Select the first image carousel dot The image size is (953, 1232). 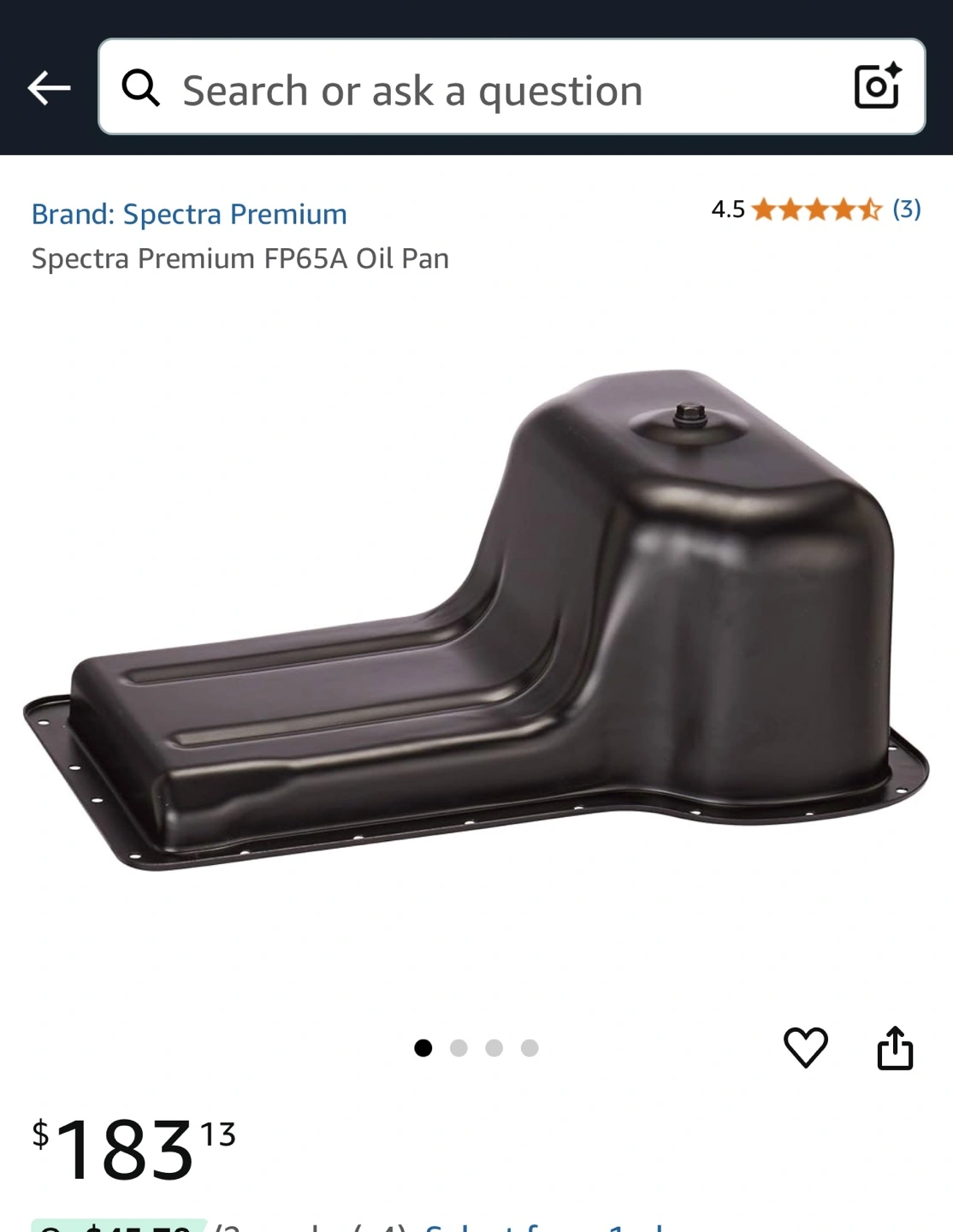point(423,1048)
